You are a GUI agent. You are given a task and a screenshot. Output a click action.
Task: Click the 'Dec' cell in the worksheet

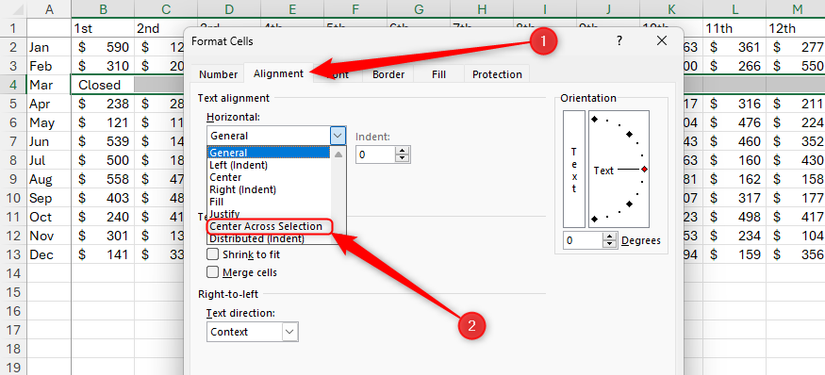49,255
